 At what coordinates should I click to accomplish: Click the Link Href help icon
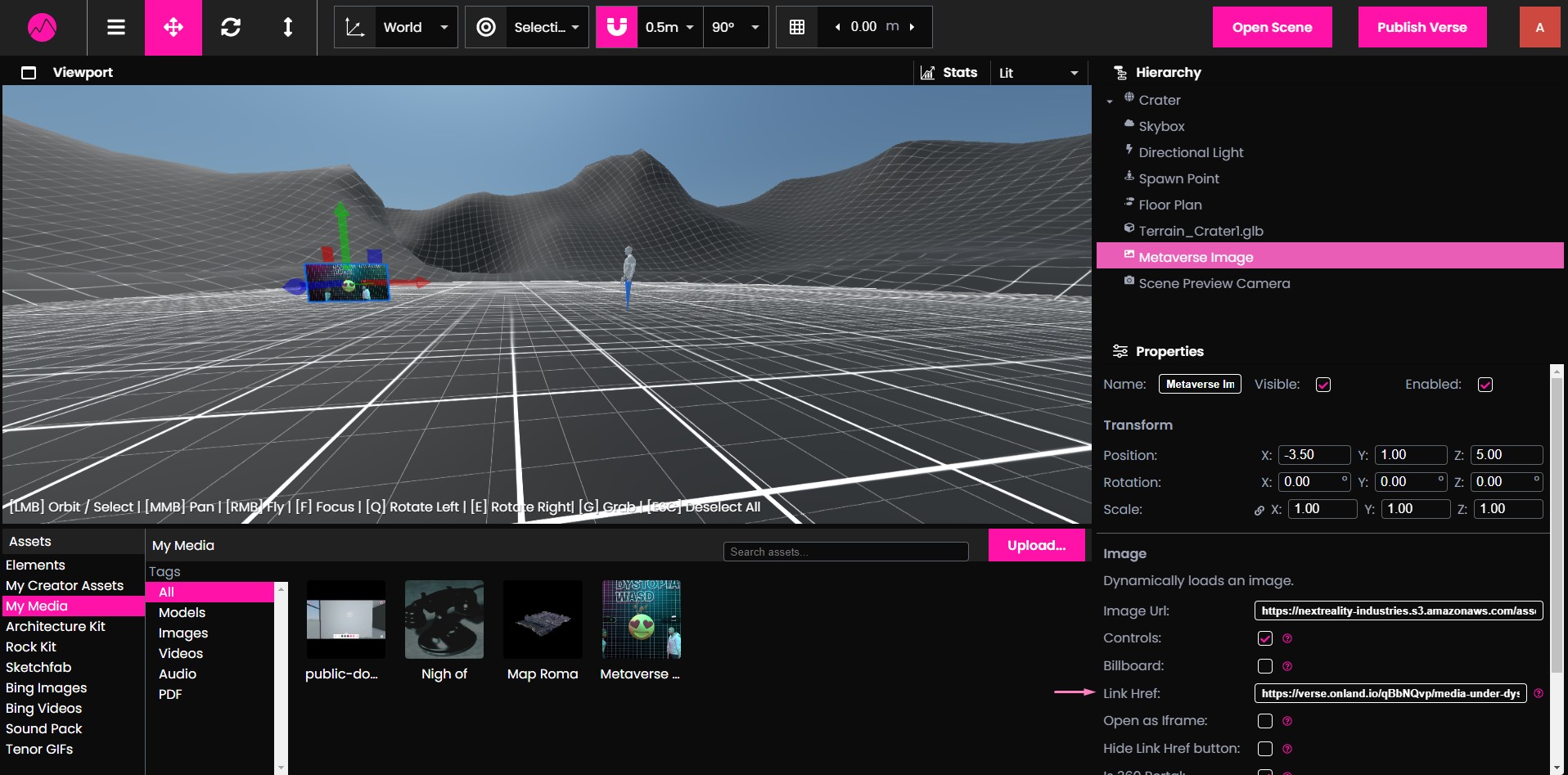(1539, 693)
